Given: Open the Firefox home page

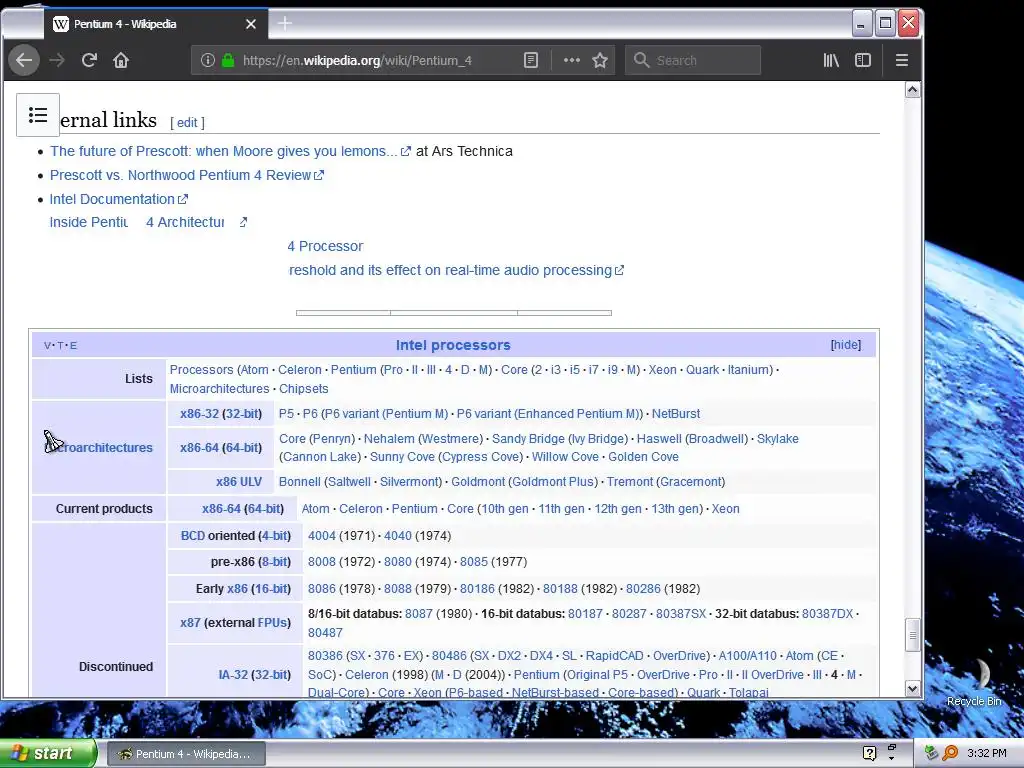Looking at the screenshot, I should [x=121, y=61].
